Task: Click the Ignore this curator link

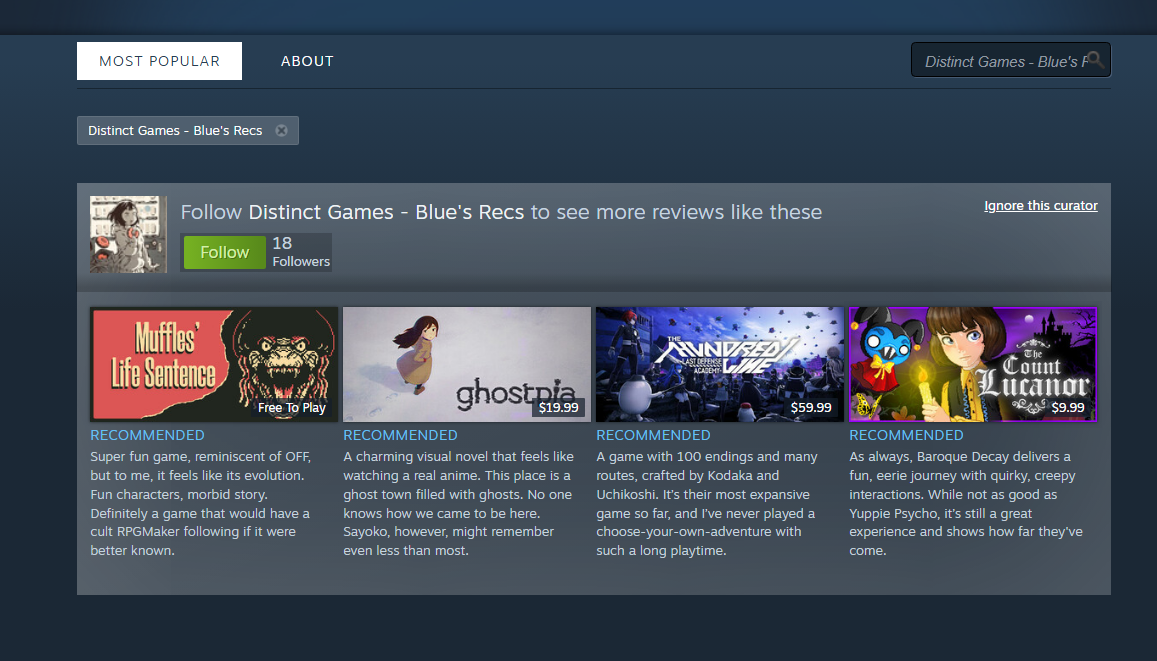Action: pos(1040,206)
